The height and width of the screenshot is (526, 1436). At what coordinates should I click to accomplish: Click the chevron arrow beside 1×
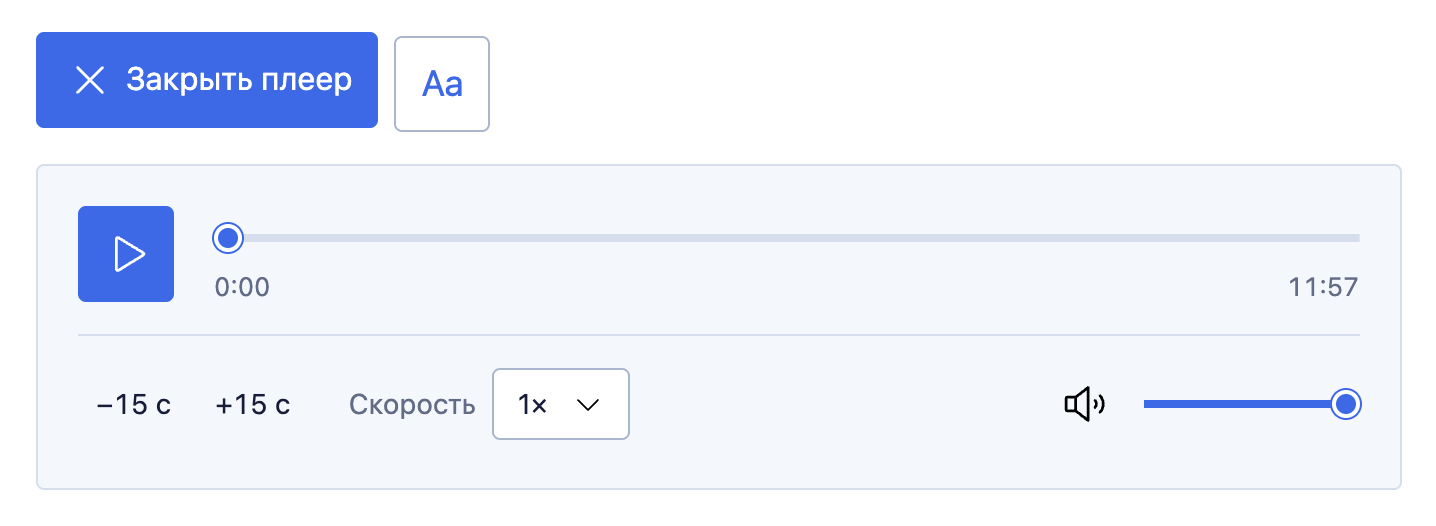(x=588, y=405)
